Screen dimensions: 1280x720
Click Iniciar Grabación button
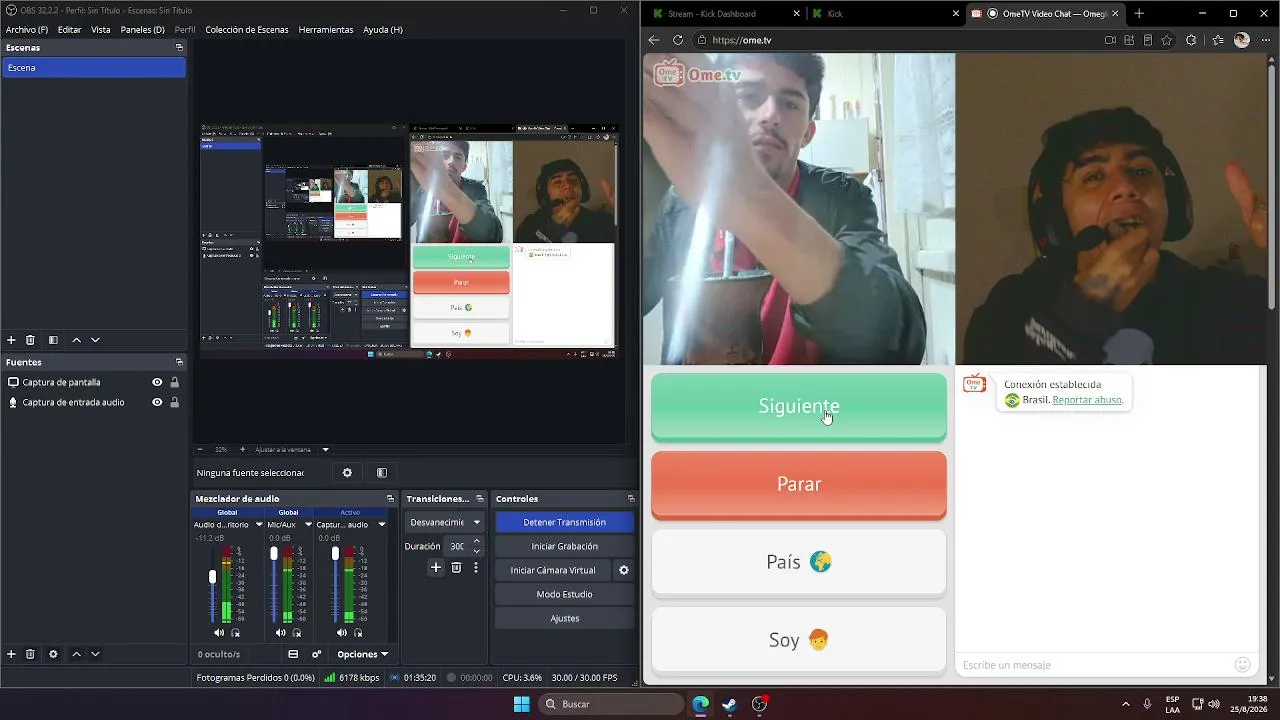(564, 546)
